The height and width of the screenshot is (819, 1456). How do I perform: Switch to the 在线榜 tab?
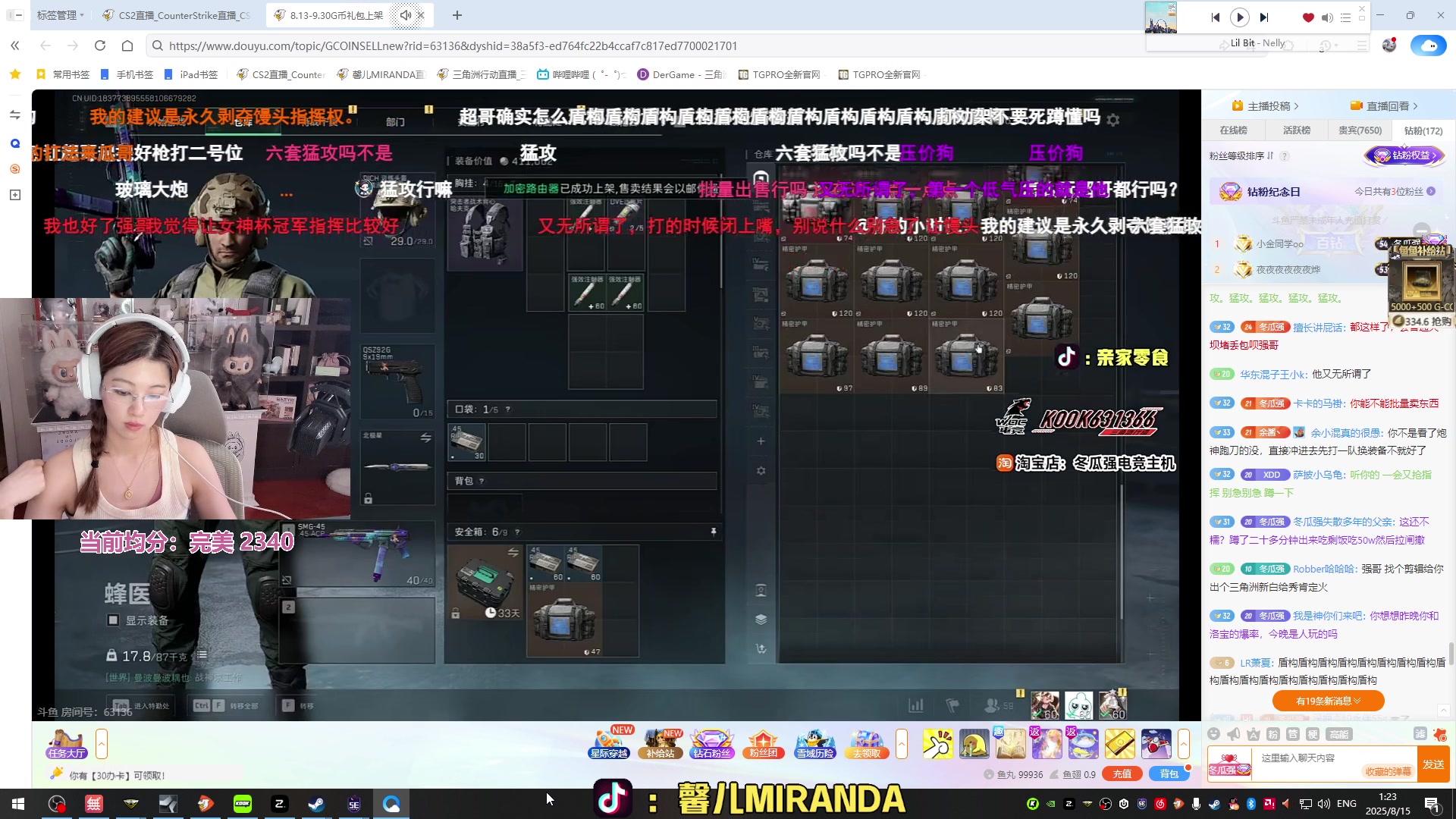coord(1233,130)
